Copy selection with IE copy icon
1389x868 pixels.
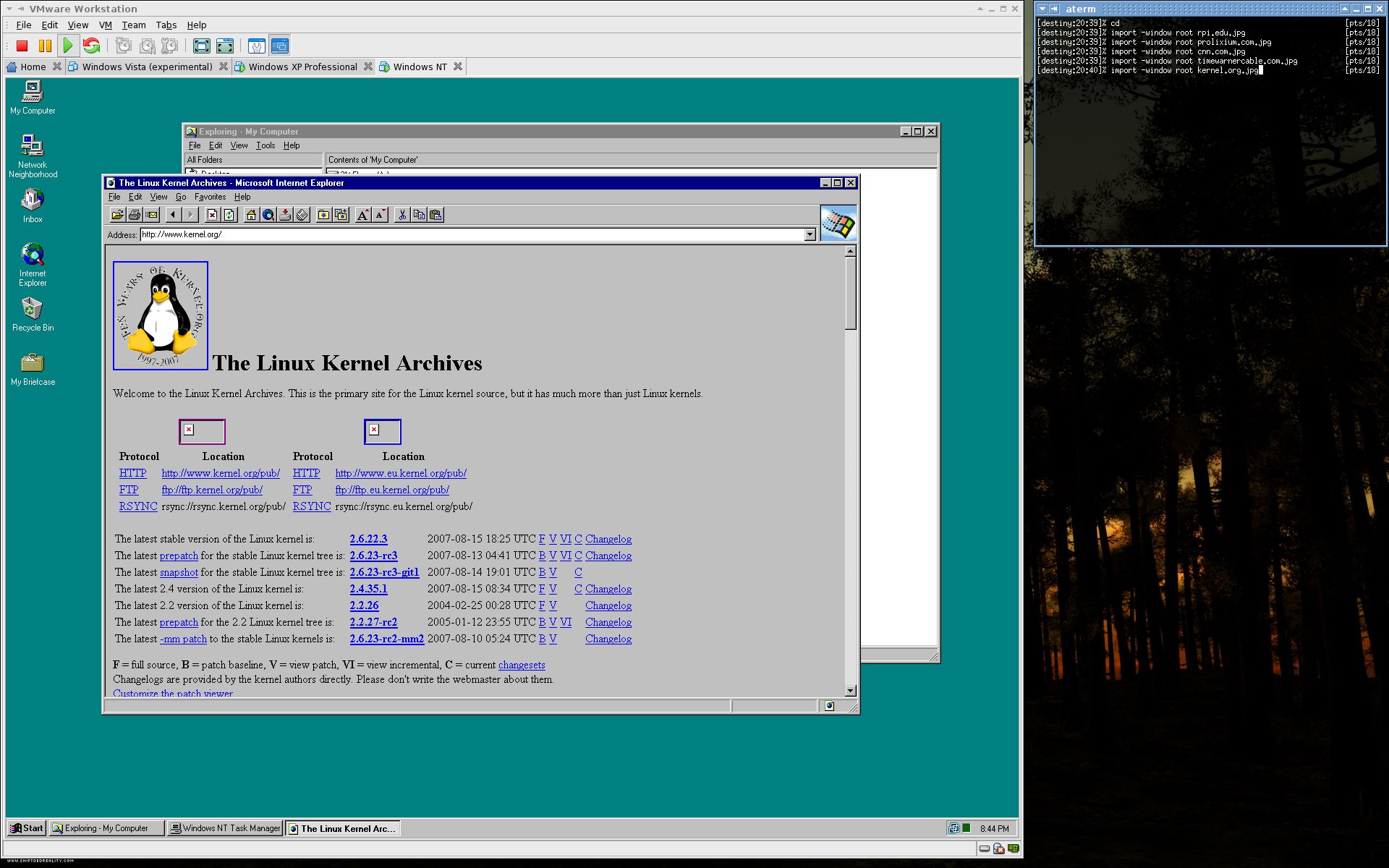tap(419, 215)
